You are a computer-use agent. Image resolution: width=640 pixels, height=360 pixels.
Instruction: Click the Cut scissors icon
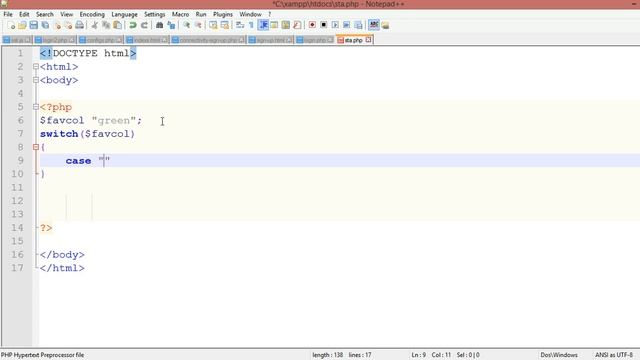[95, 25]
